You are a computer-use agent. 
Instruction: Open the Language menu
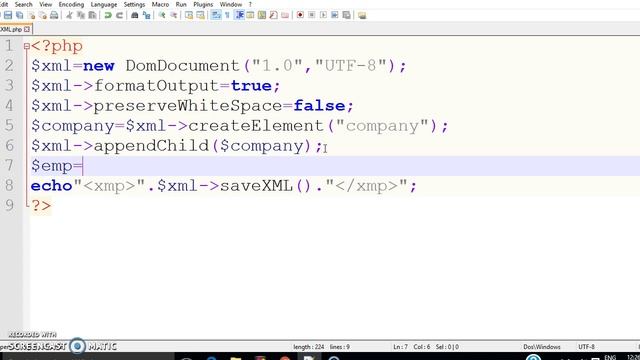point(104,4)
